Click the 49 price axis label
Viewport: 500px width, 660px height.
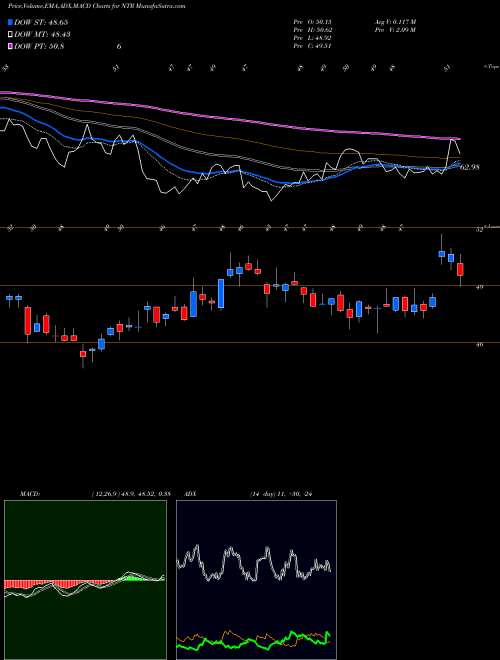pyautogui.click(x=479, y=287)
